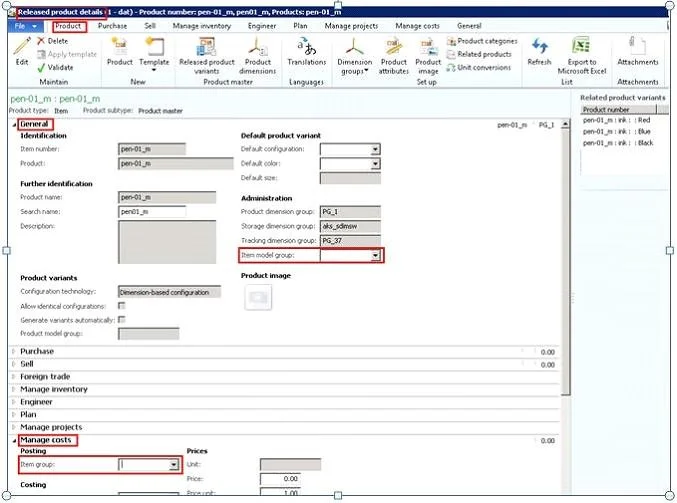Click the product image placeholder thumbnail

click(x=258, y=297)
